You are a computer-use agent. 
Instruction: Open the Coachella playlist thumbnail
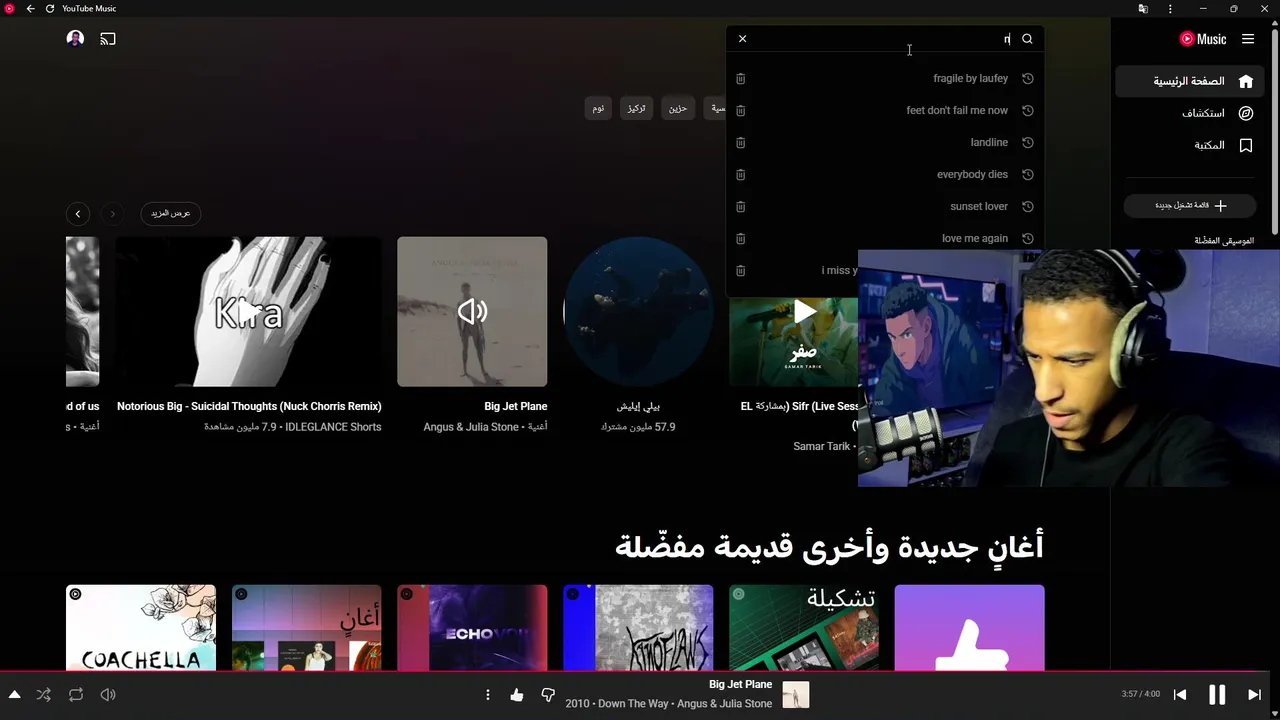tap(141, 628)
